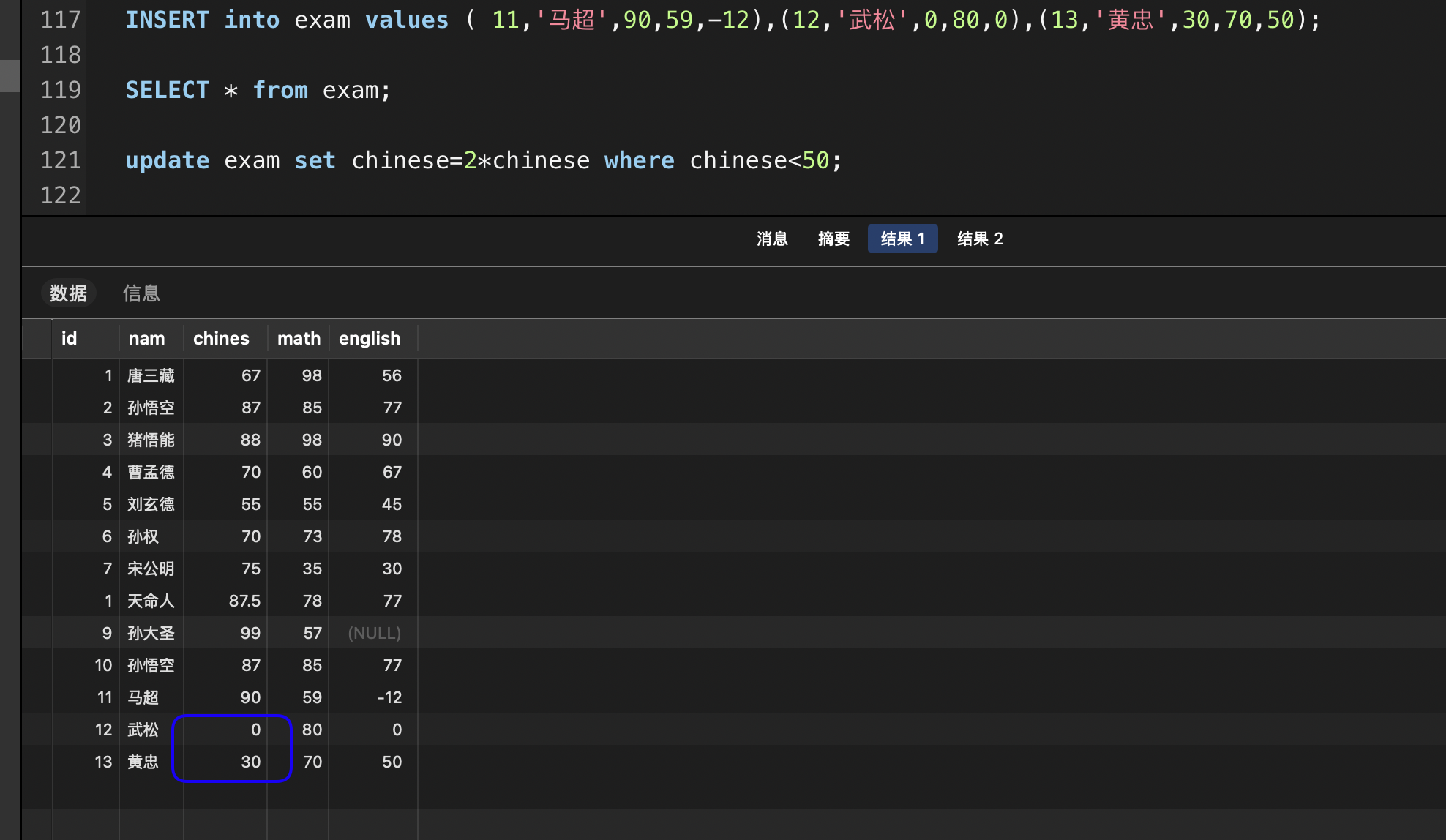Click the english value -12 for 马超
The width and height of the screenshot is (1446, 840).
[x=389, y=697]
